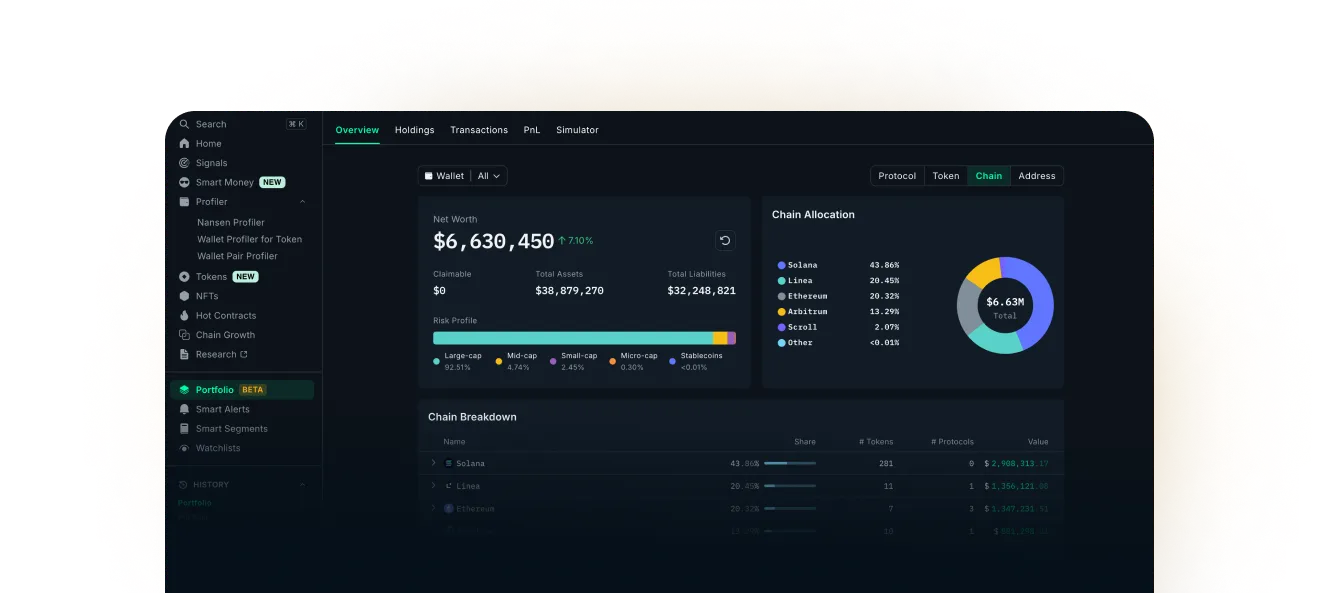Collapse the Profiler section chevron
The image size is (1321, 593).
(x=303, y=202)
